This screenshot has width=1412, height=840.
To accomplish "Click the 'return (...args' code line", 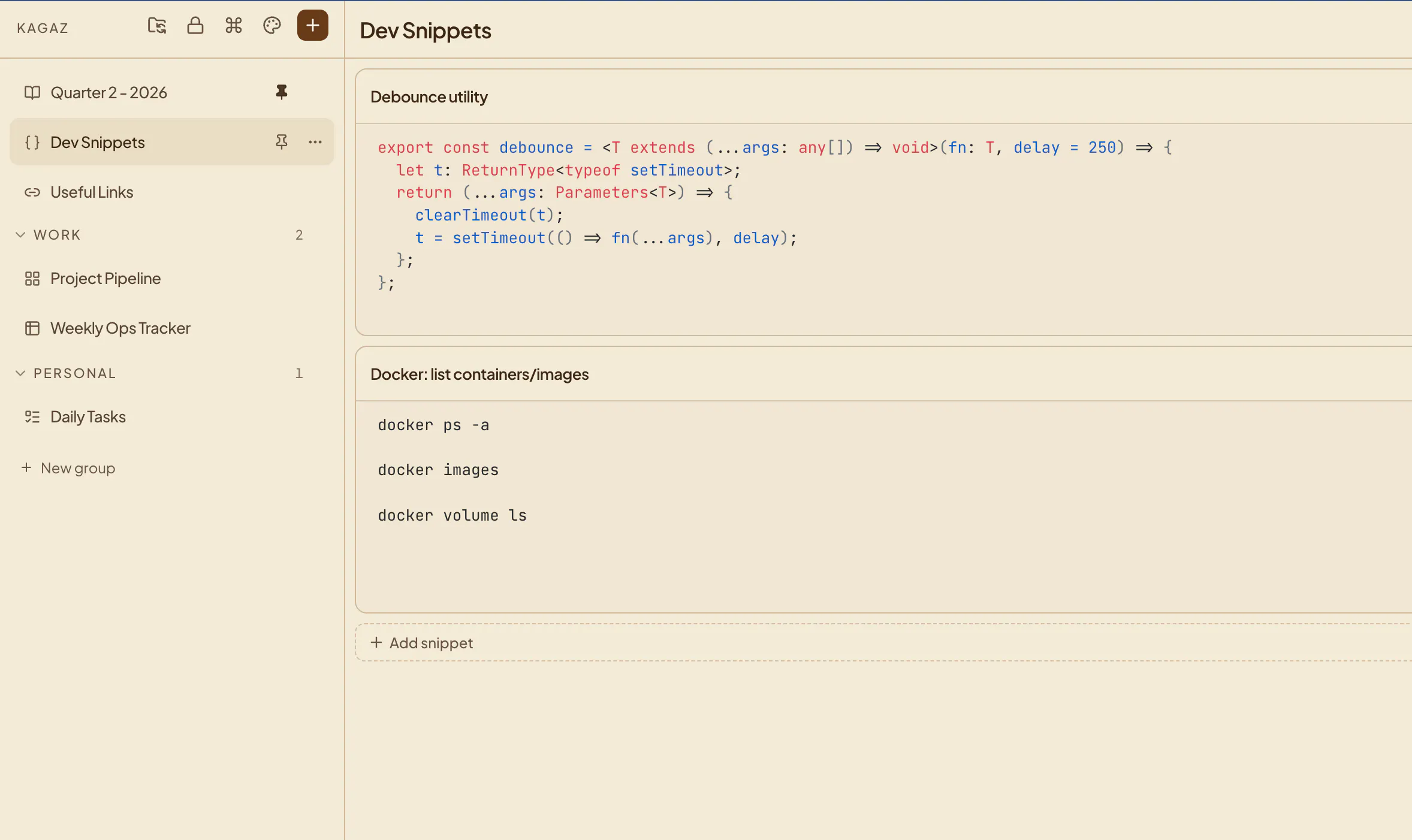I will pyautogui.click(x=564, y=192).
